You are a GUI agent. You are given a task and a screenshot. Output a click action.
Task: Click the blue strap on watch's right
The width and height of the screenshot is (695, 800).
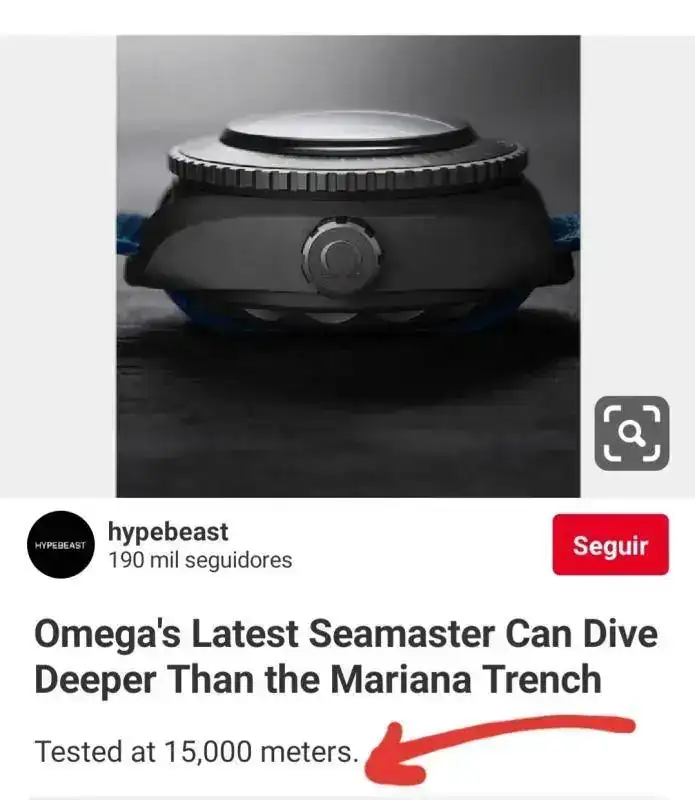point(564,232)
